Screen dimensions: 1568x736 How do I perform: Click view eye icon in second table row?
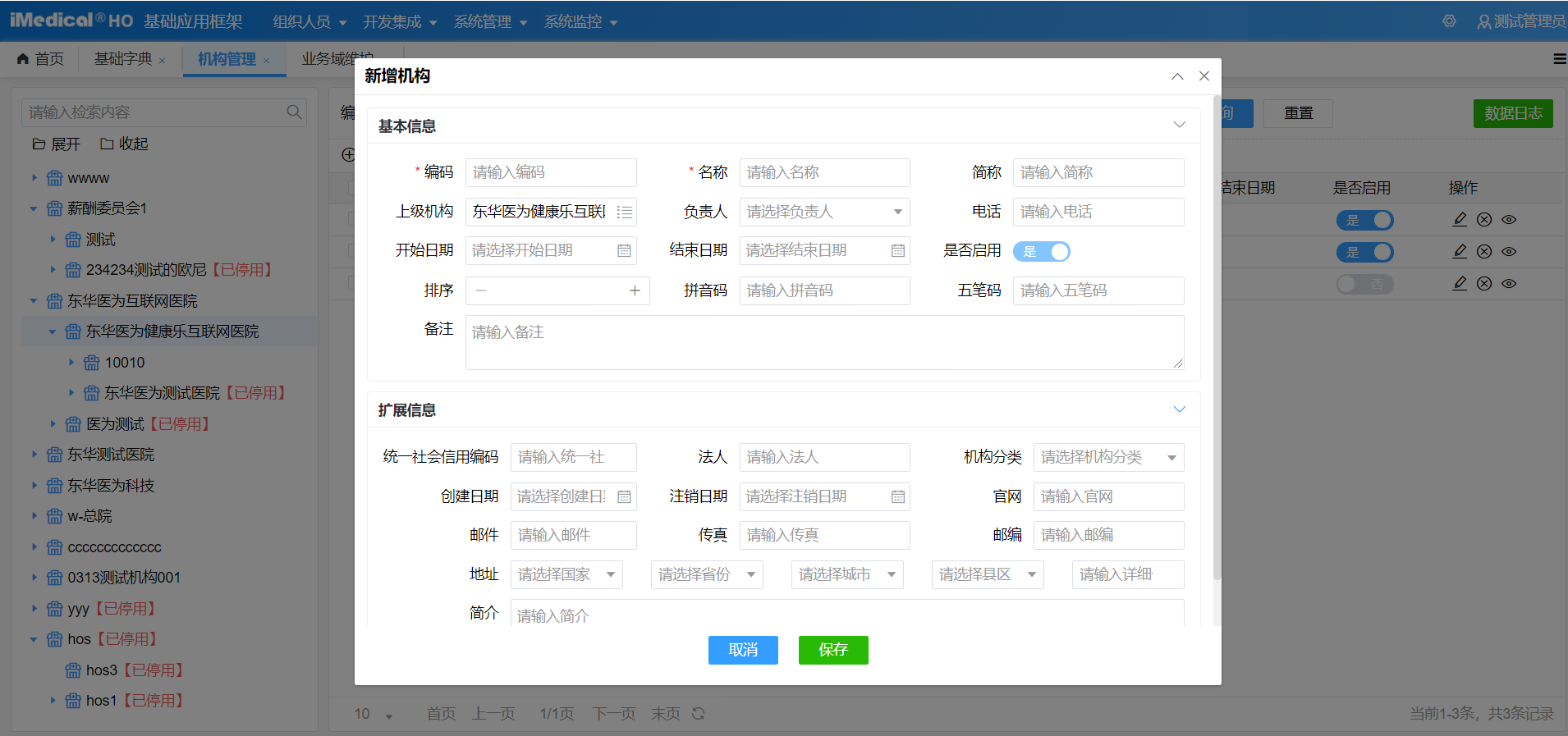(x=1509, y=252)
